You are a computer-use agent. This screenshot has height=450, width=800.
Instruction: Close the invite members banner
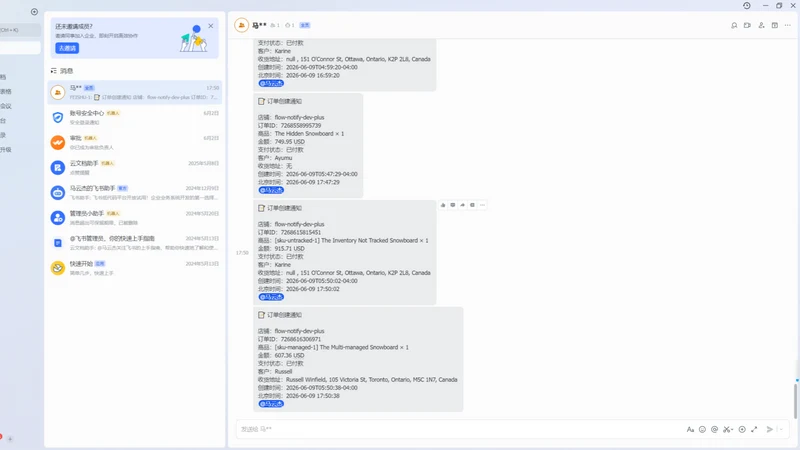(211, 26)
